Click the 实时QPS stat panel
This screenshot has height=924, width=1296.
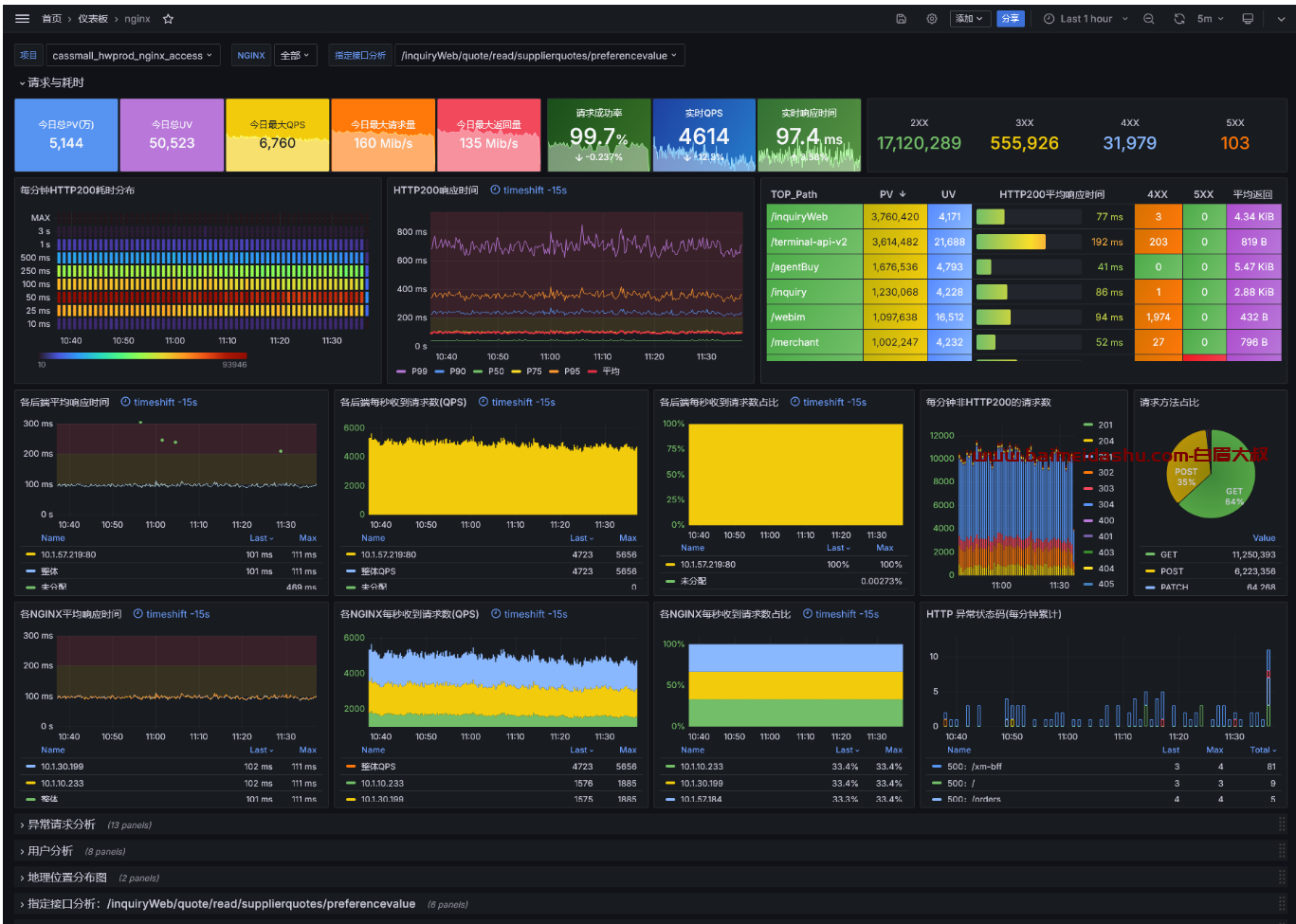[704, 136]
